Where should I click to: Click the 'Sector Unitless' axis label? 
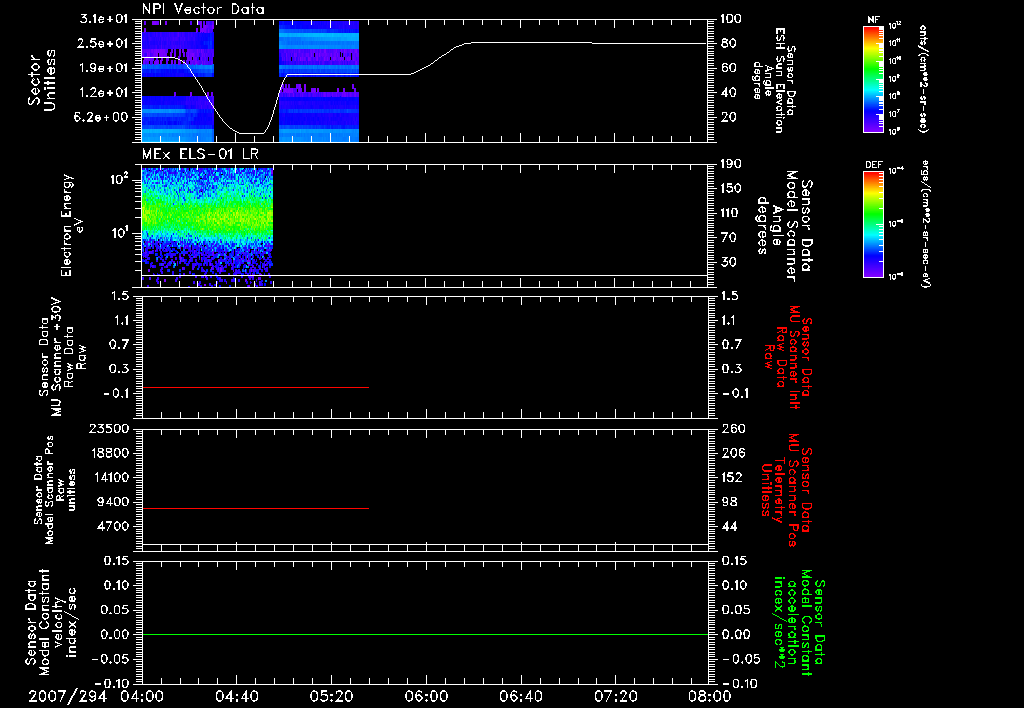click(x=42, y=80)
